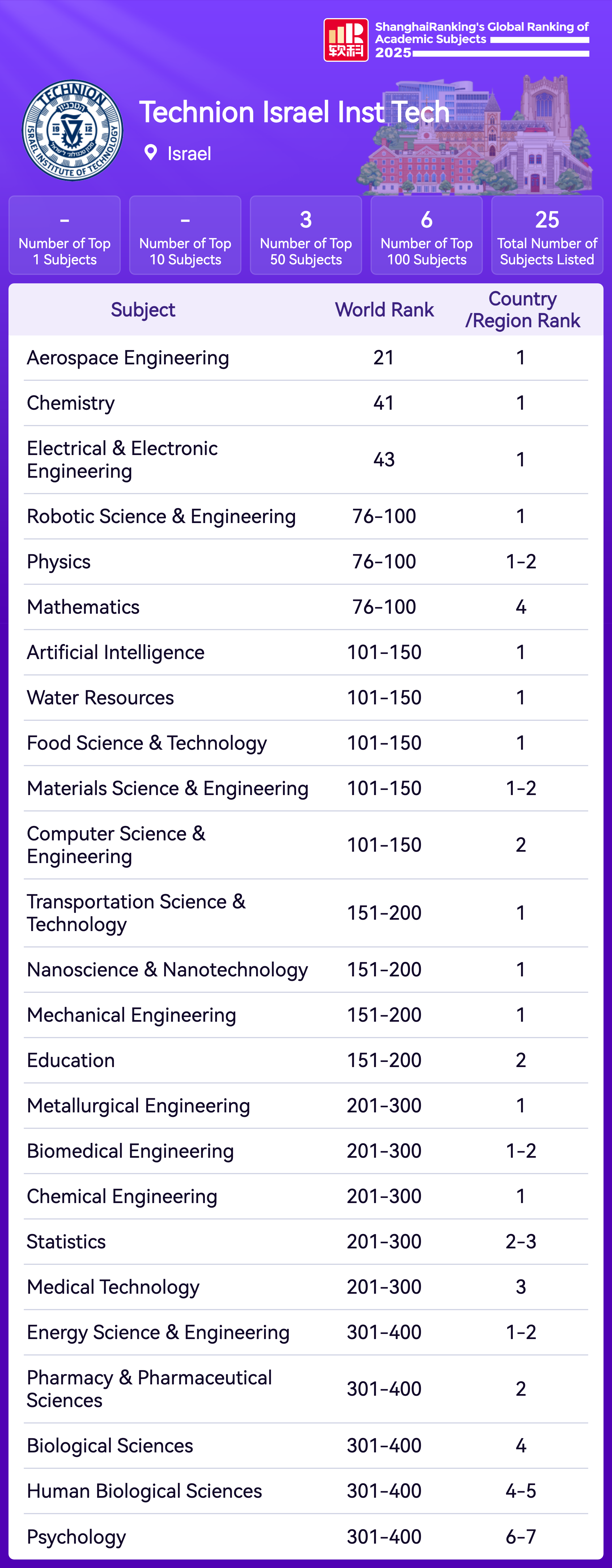Image resolution: width=612 pixels, height=1568 pixels.
Task: Select the Number of Top 100 Subjects card
Action: [426, 235]
